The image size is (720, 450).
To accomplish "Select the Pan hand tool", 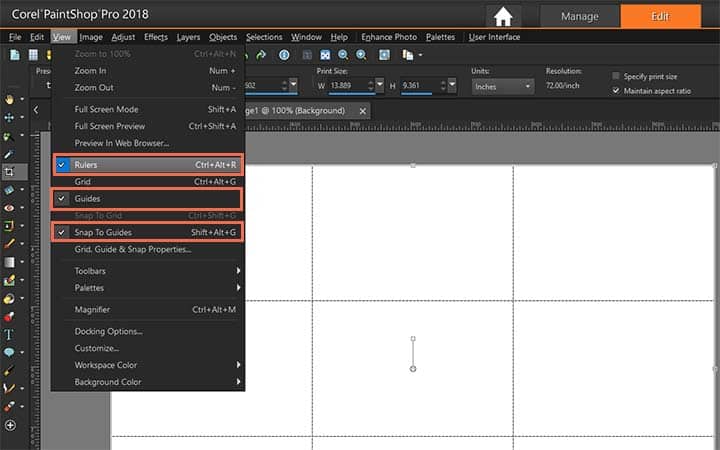I will click(9, 99).
